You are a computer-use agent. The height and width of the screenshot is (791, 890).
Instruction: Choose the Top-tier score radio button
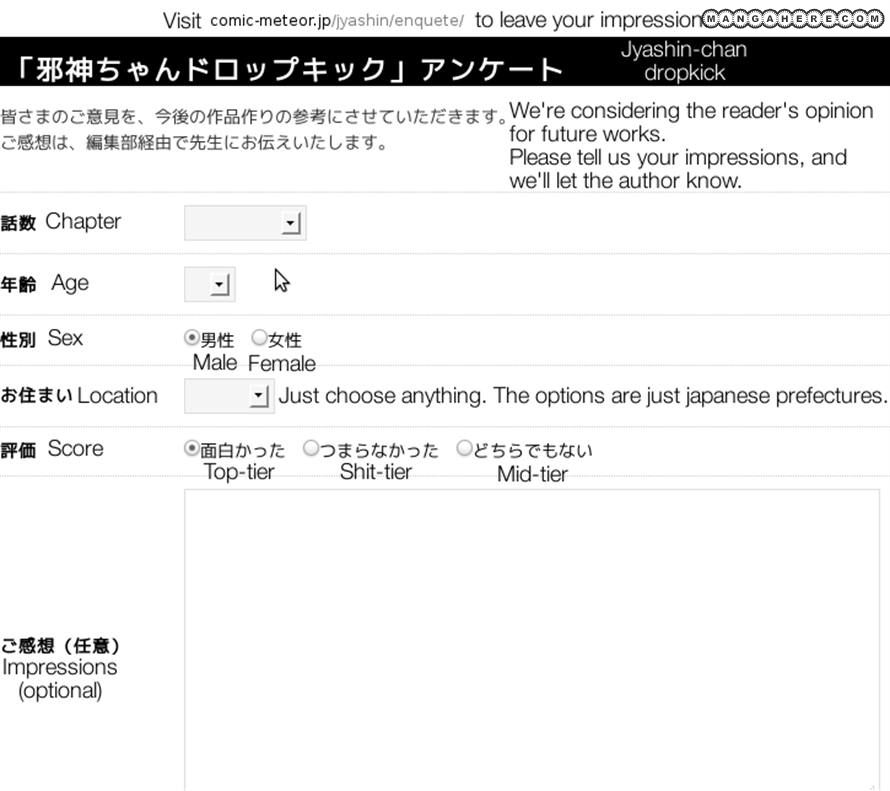(x=192, y=449)
